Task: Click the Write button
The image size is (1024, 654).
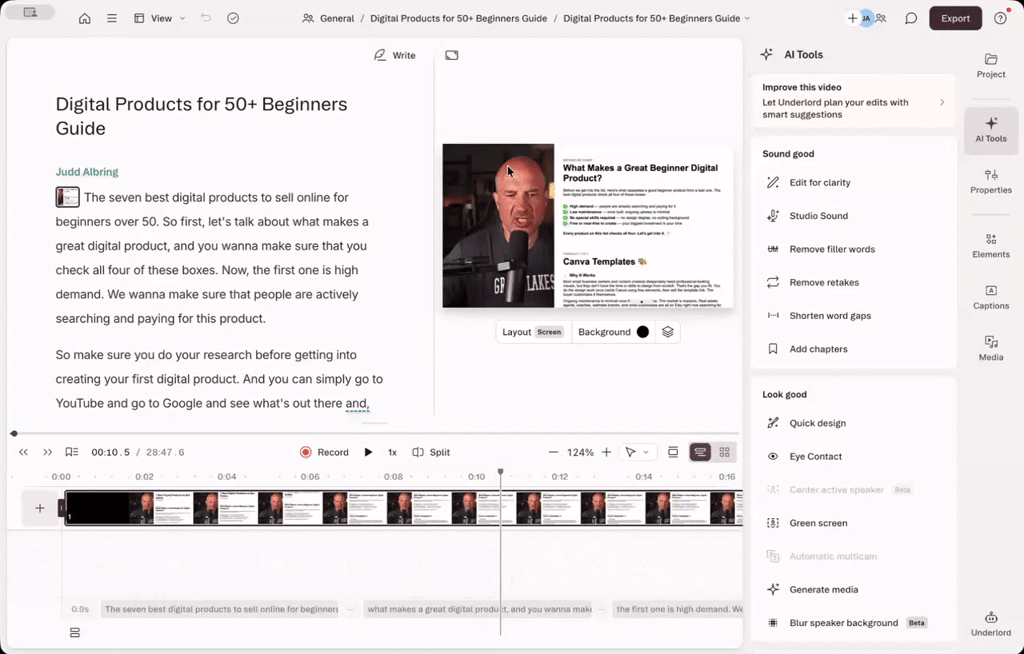Action: click(x=394, y=56)
